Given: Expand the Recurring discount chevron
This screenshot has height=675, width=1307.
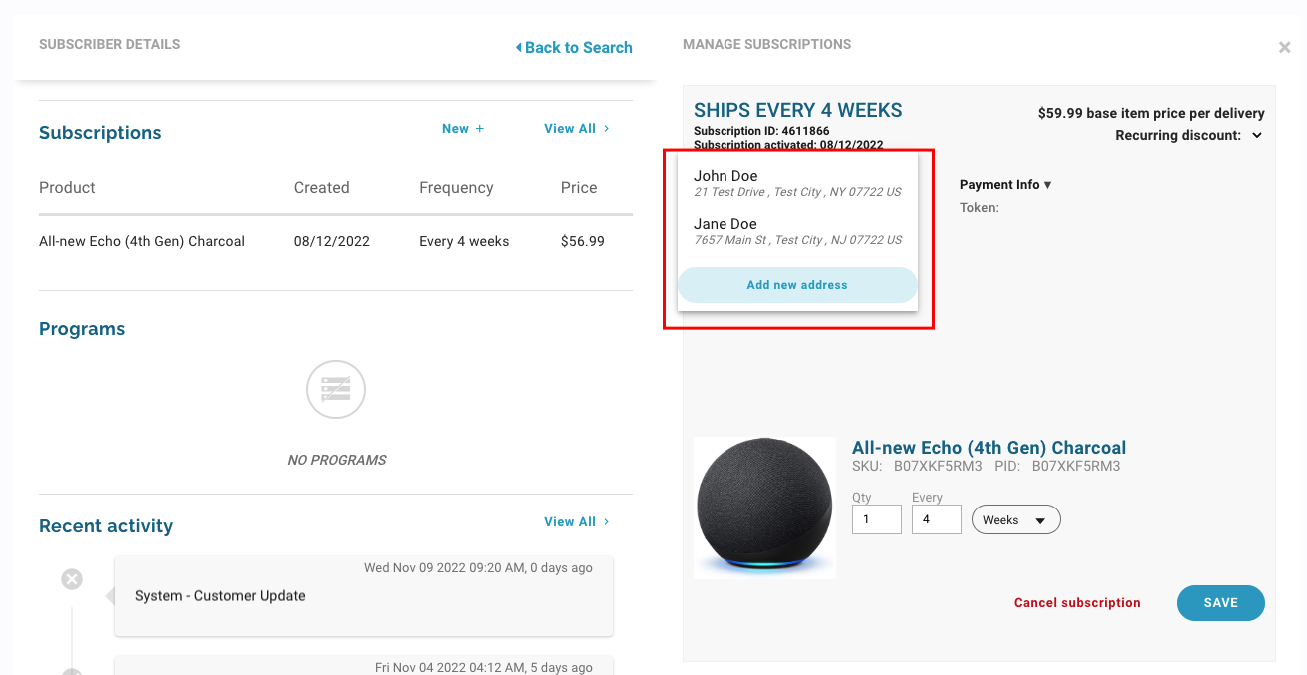Looking at the screenshot, I should (x=1257, y=136).
